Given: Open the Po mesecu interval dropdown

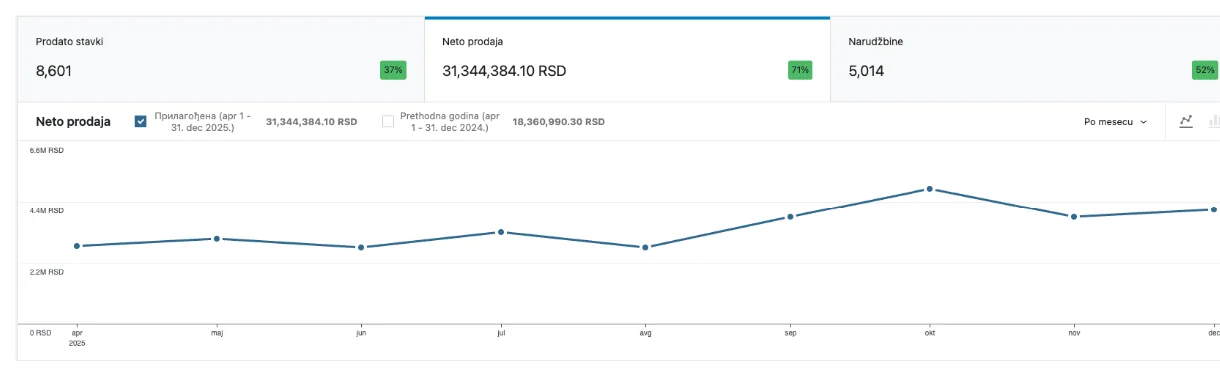Looking at the screenshot, I should click(1115, 121).
